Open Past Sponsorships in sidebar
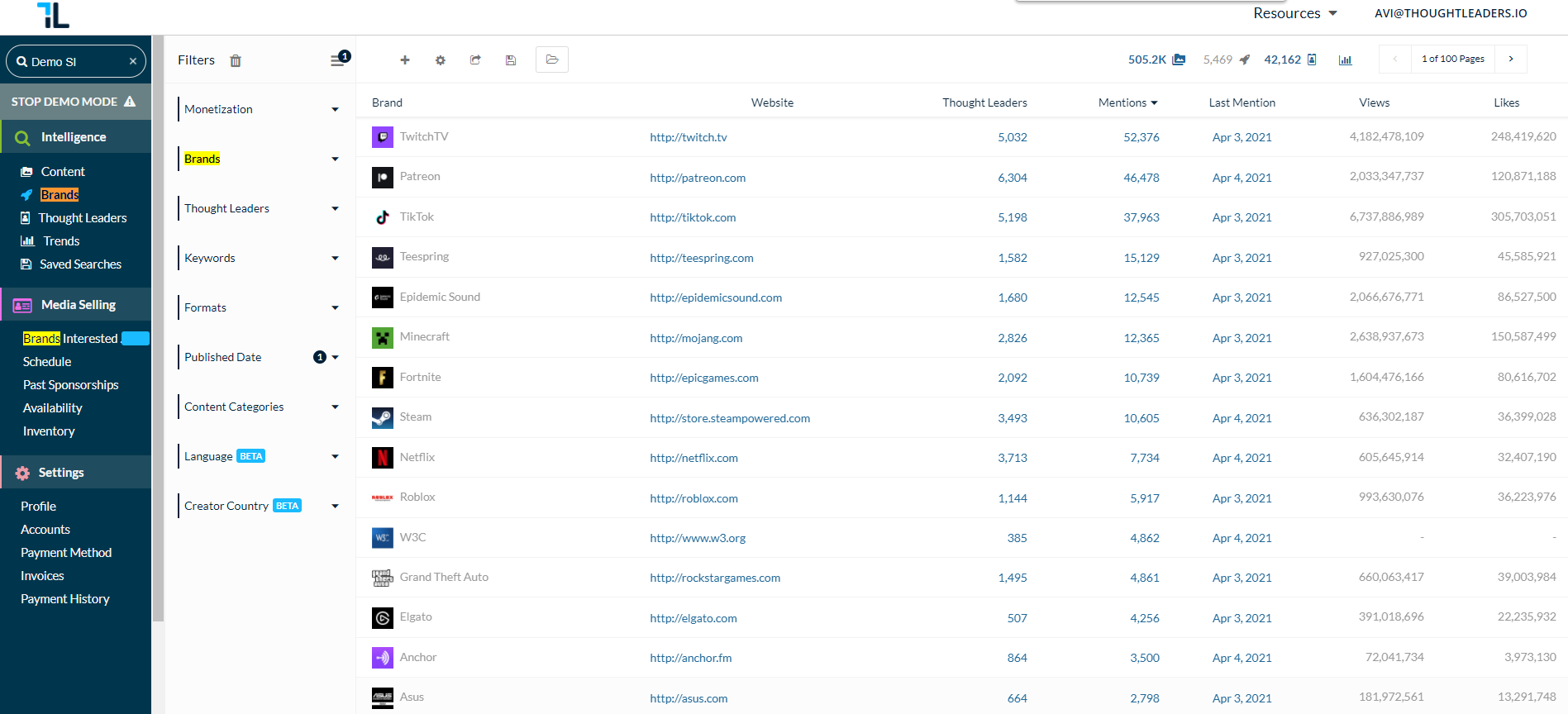This screenshot has width=1568, height=714. click(71, 385)
